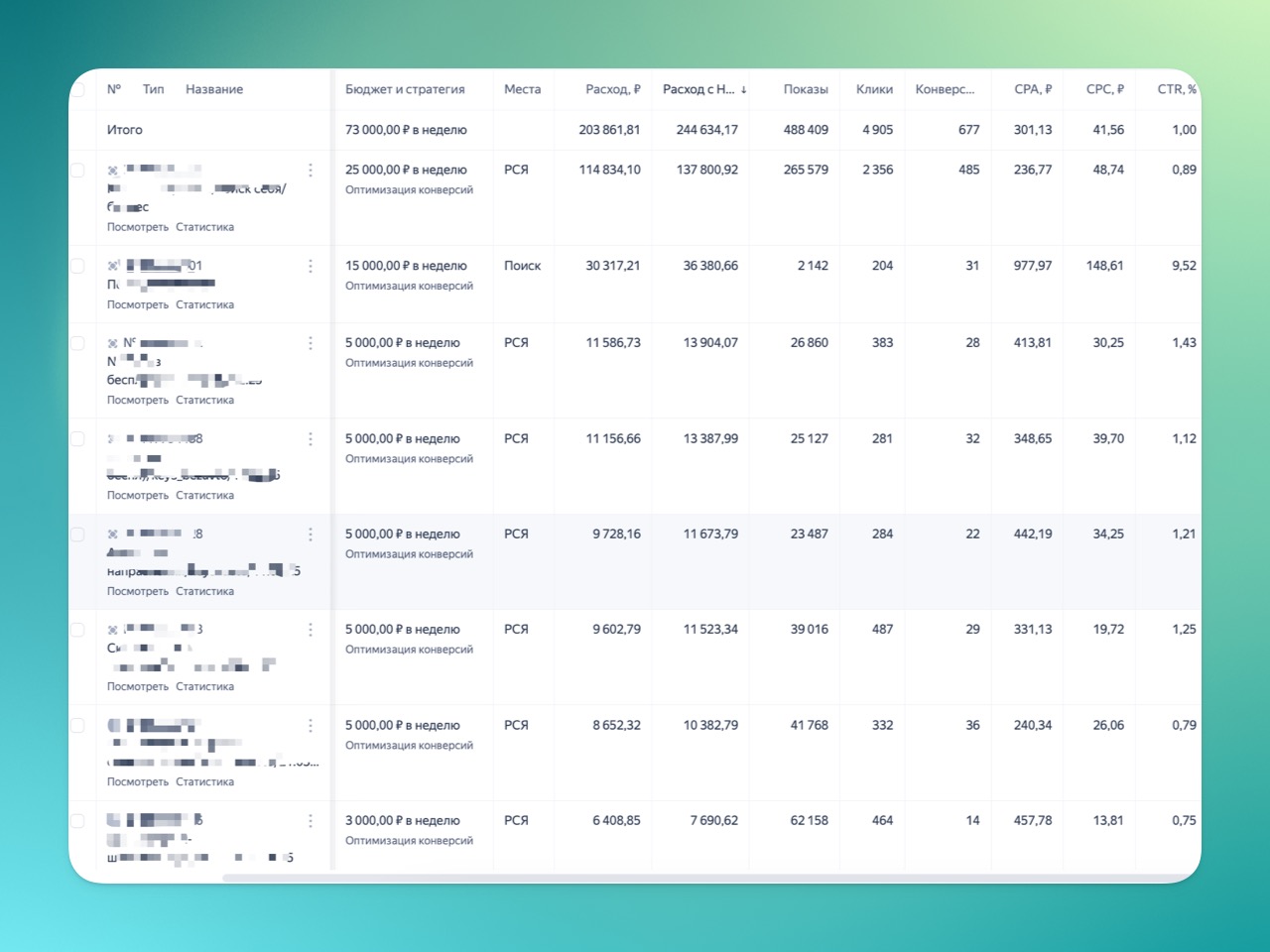Click three-dot icon in highlighted 9 728,16 row
Image resolution: width=1270 pixels, height=952 pixels.
311,535
